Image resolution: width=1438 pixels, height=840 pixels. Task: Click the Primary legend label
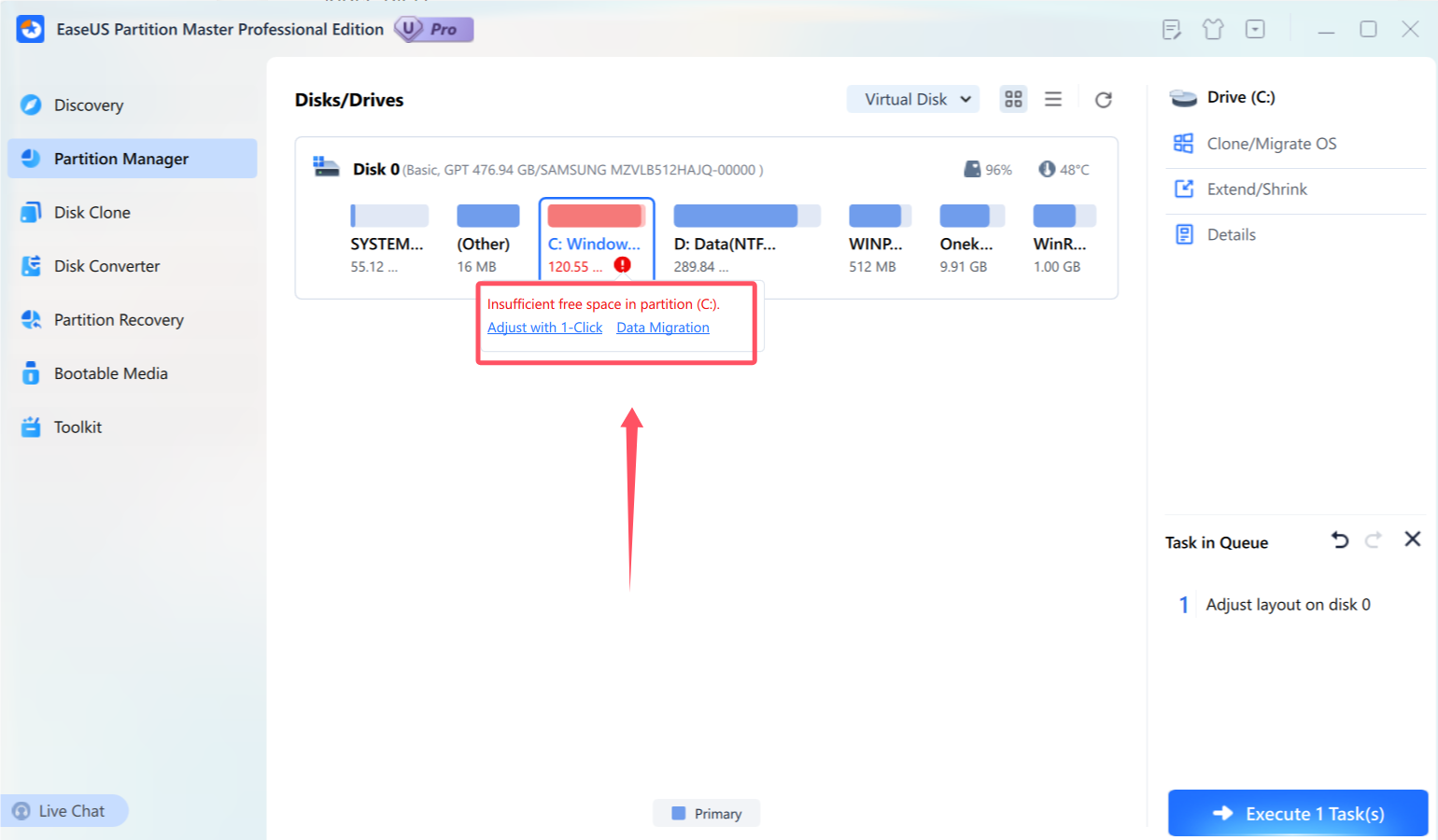(x=717, y=814)
